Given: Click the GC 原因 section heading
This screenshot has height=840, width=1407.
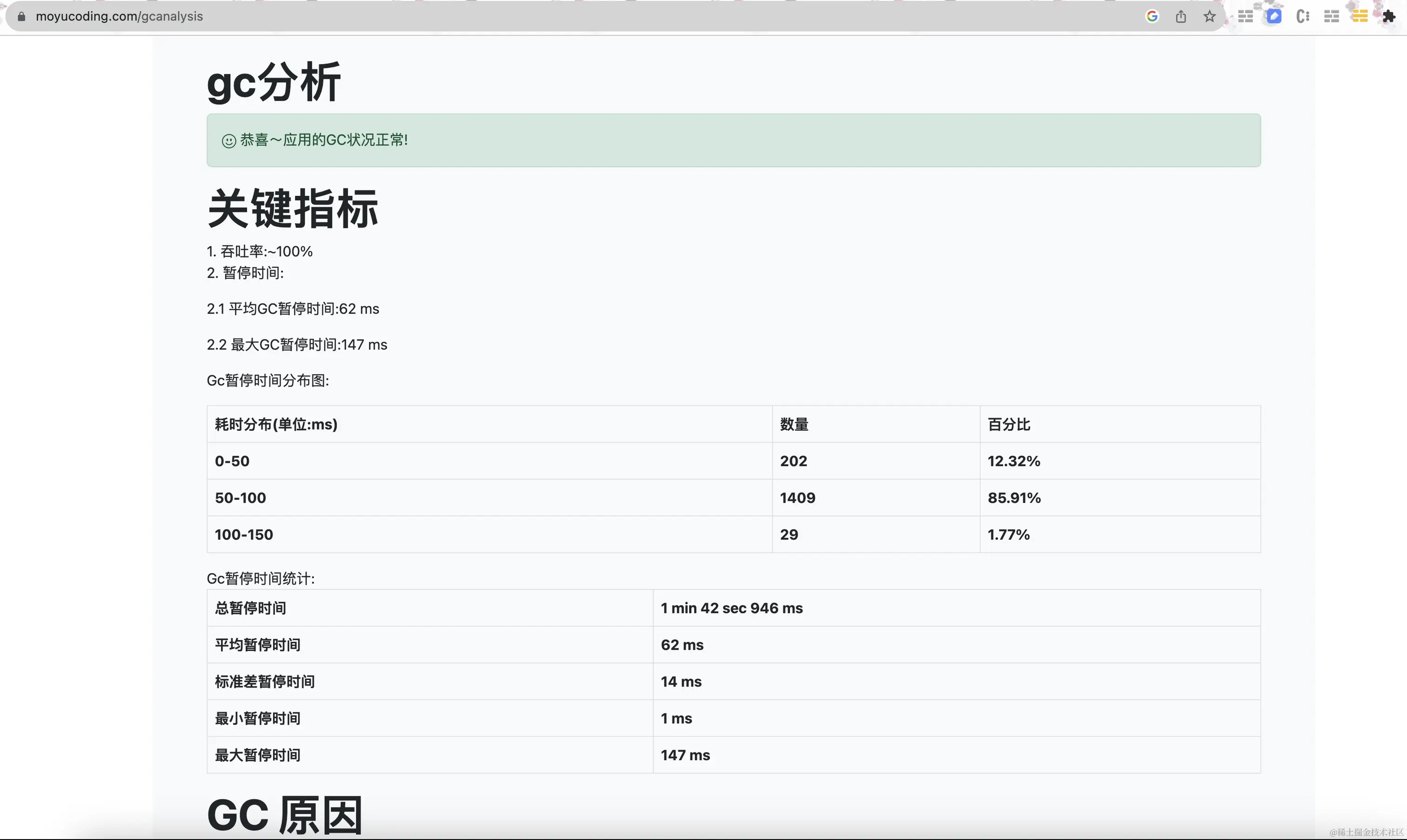Looking at the screenshot, I should pos(284,815).
